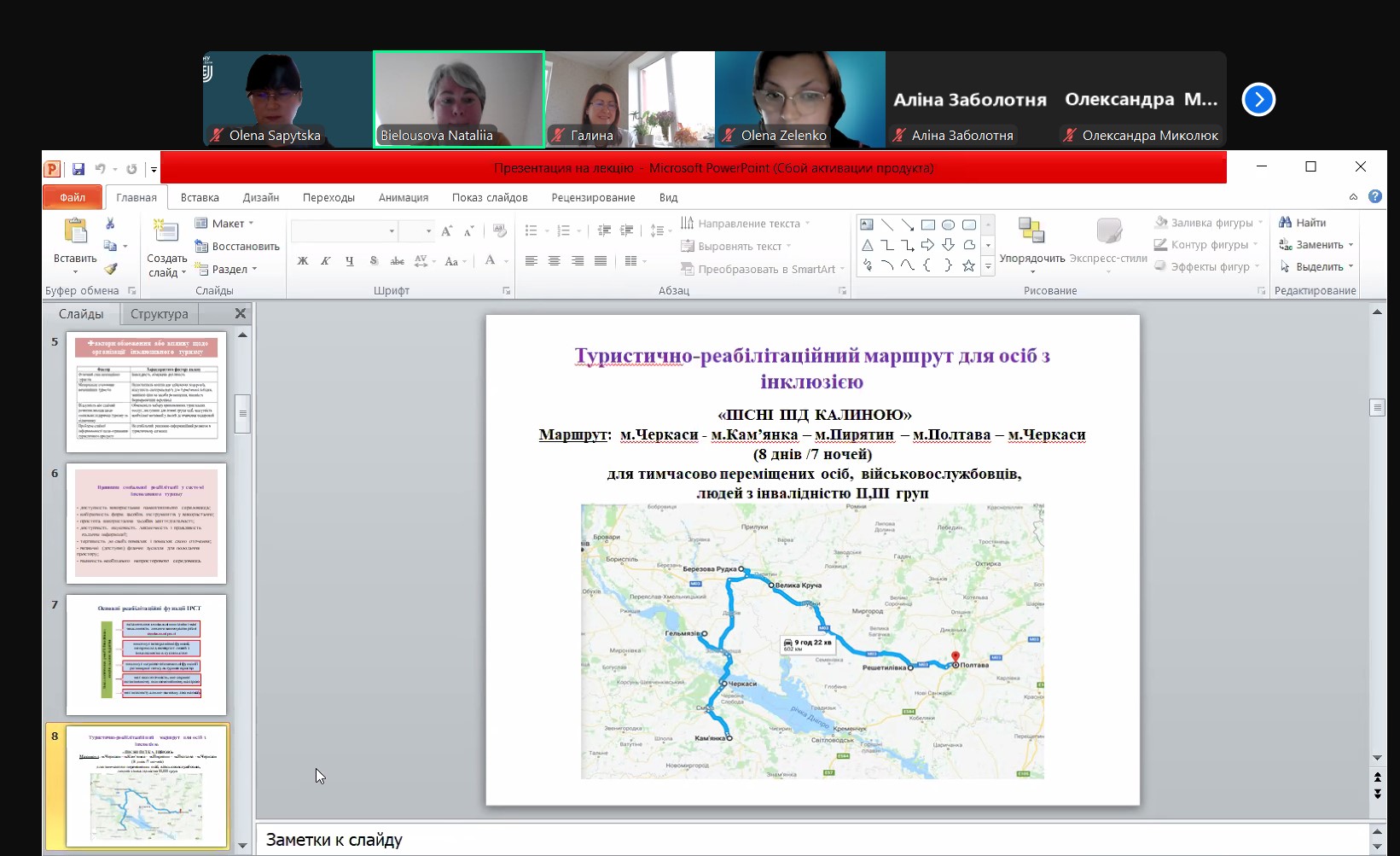Expand the shapes gallery with the More arrow
The image size is (1400, 856).
(x=988, y=266)
